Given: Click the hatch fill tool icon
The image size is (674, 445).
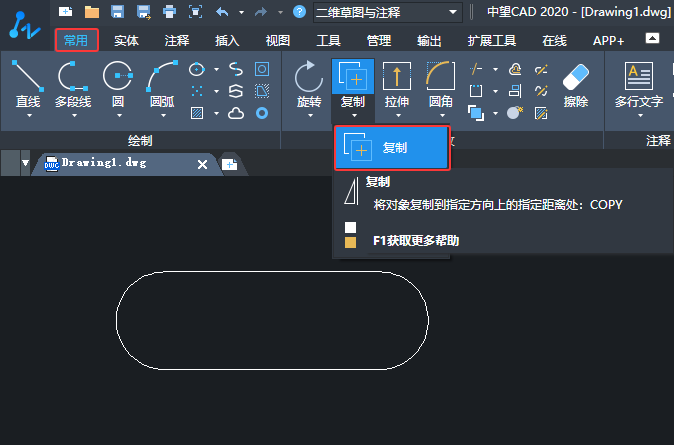Looking at the screenshot, I should tap(197, 114).
